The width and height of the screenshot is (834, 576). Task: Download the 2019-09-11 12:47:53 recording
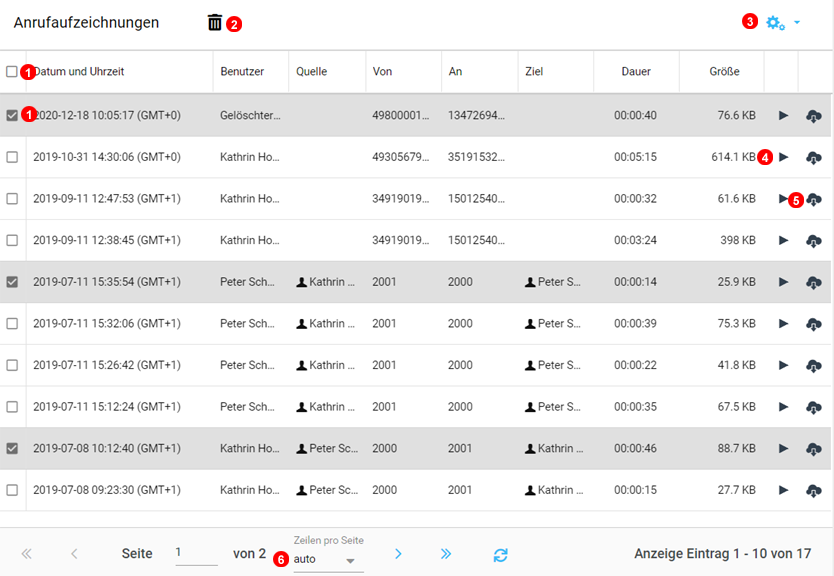(x=814, y=199)
